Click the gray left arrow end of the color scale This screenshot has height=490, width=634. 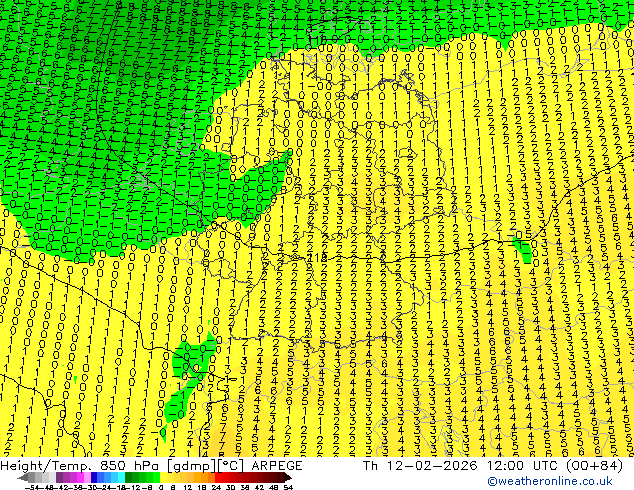pyautogui.click(x=23, y=478)
